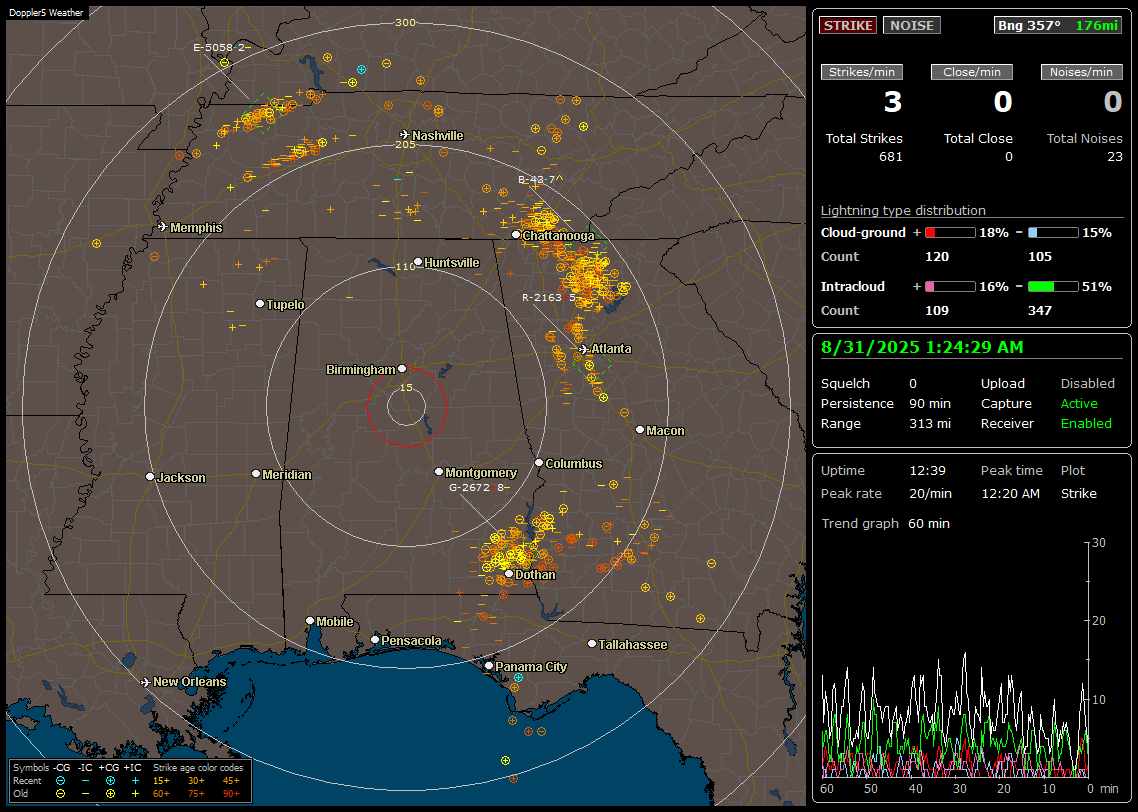The image size is (1138, 812).
Task: Click the Receiver status Enabled
Action: pos(1086,424)
